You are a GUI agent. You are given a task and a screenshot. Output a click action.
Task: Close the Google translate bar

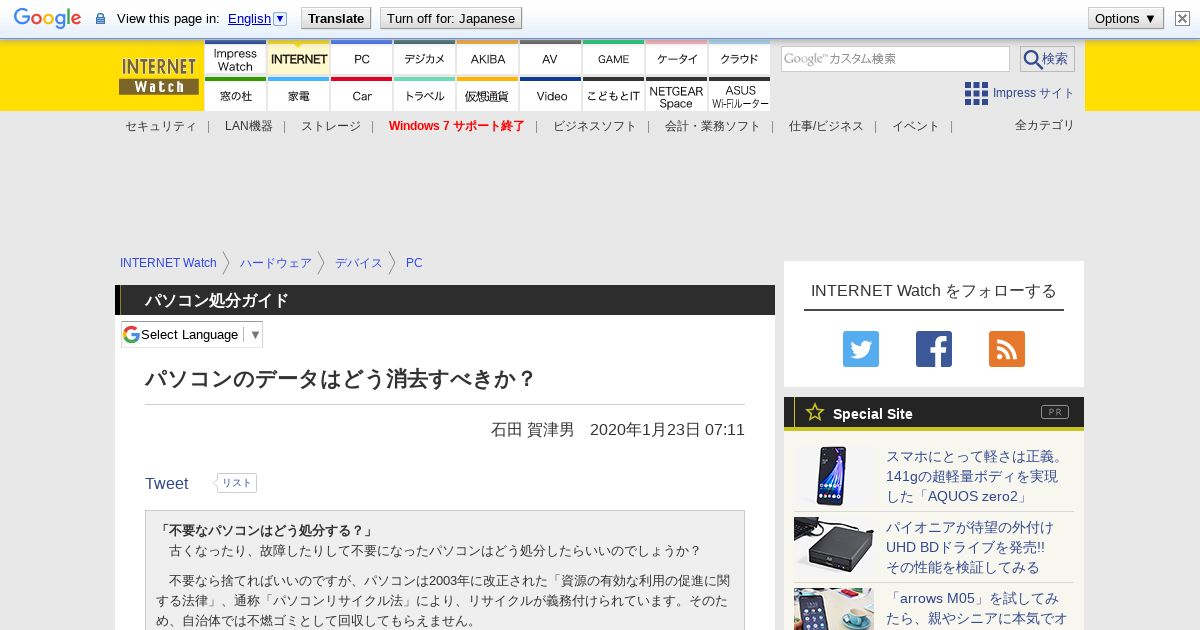coord(1182,18)
